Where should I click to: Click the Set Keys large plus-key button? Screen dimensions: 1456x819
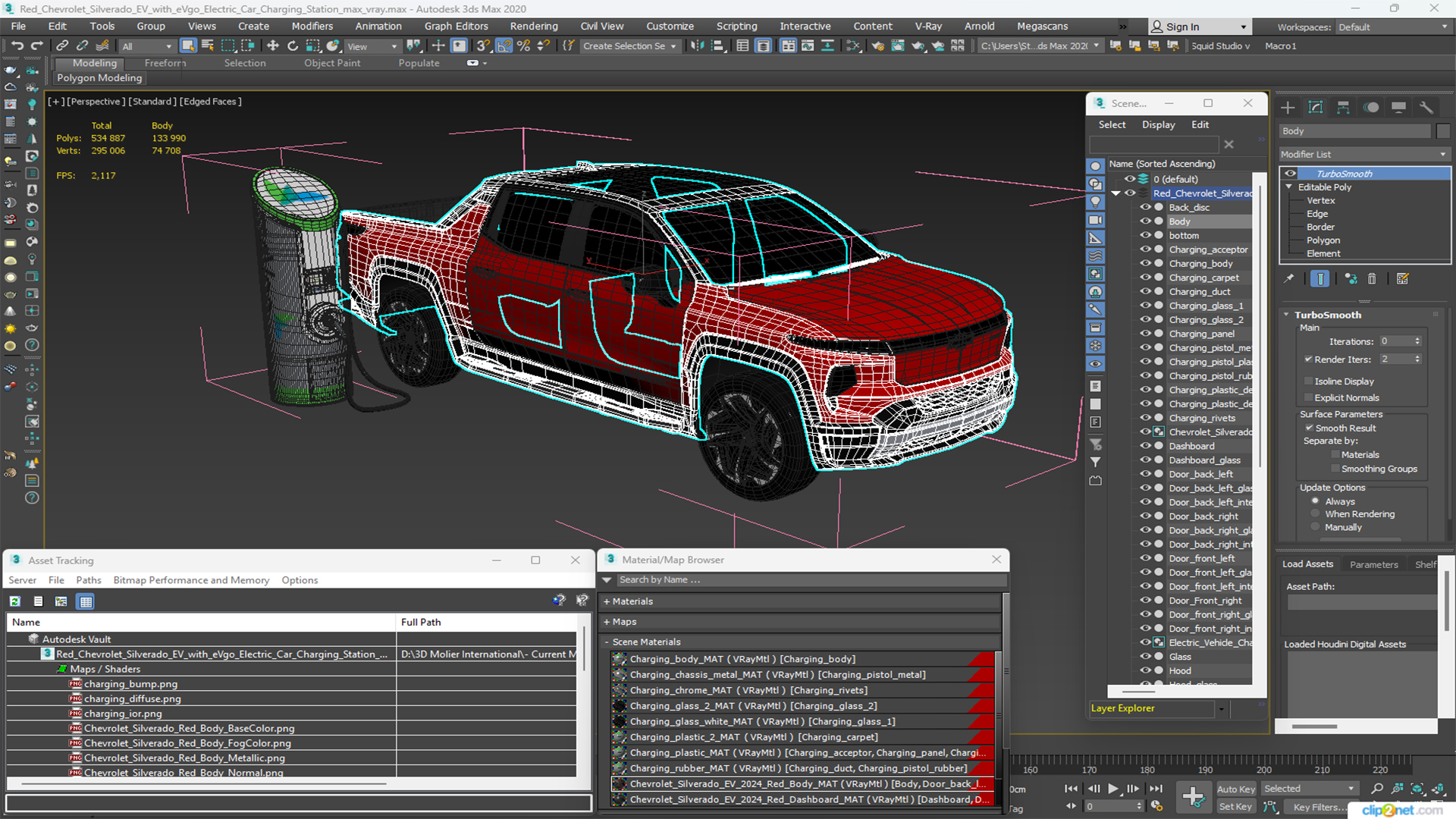point(1193,797)
